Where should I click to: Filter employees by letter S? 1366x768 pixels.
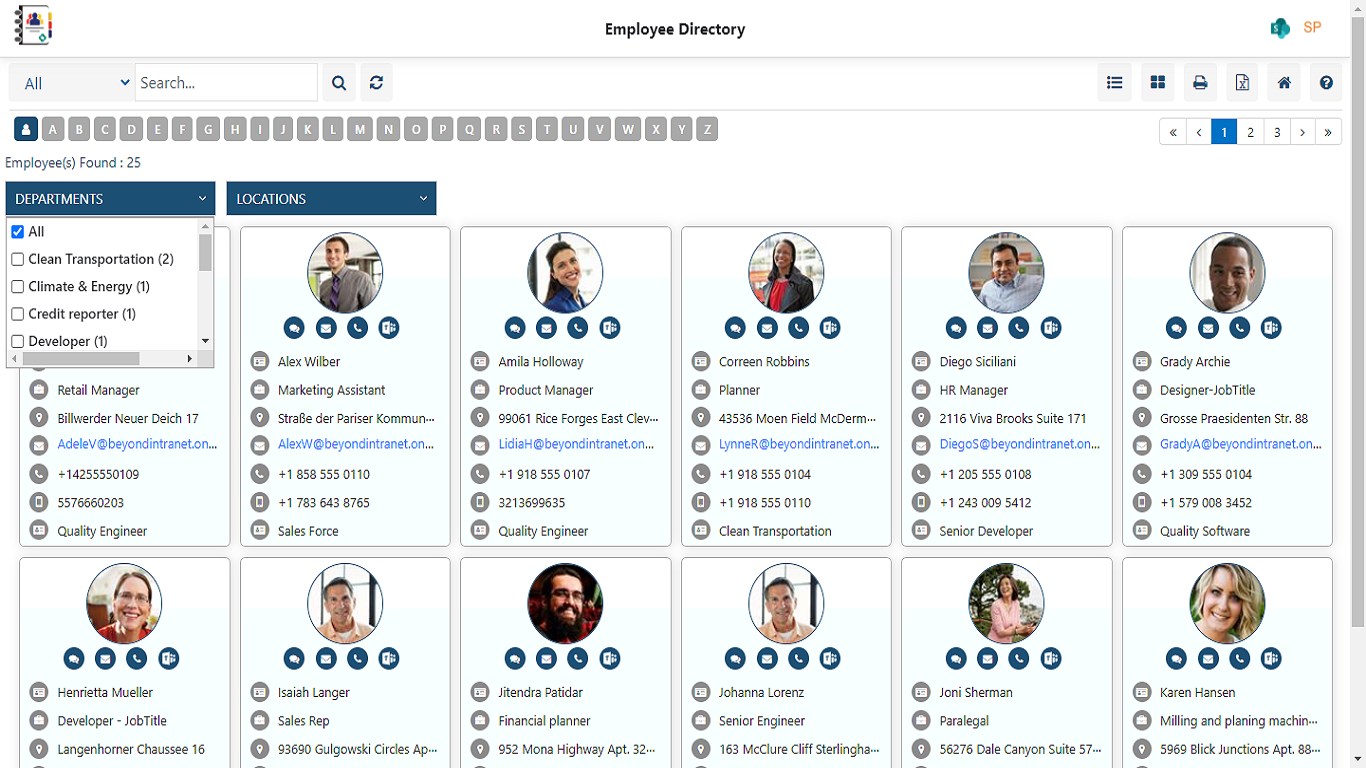tap(522, 129)
